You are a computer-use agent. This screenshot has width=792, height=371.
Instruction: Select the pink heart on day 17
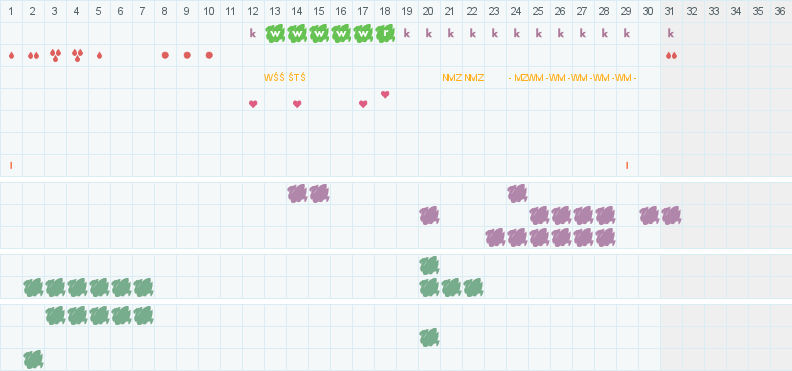click(x=363, y=104)
